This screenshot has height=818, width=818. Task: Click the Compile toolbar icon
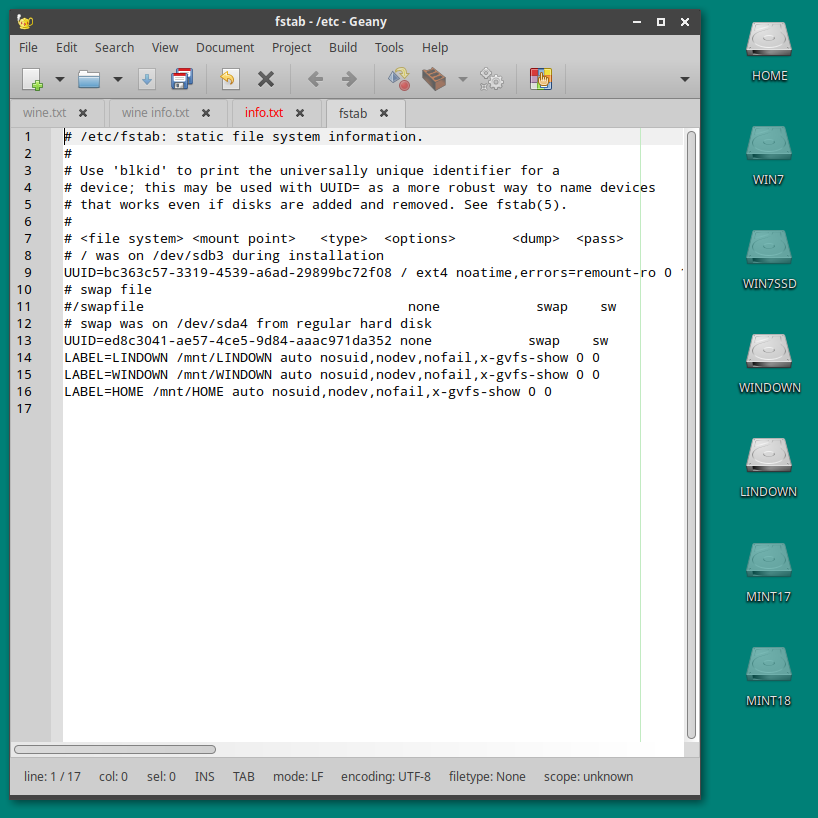point(398,79)
